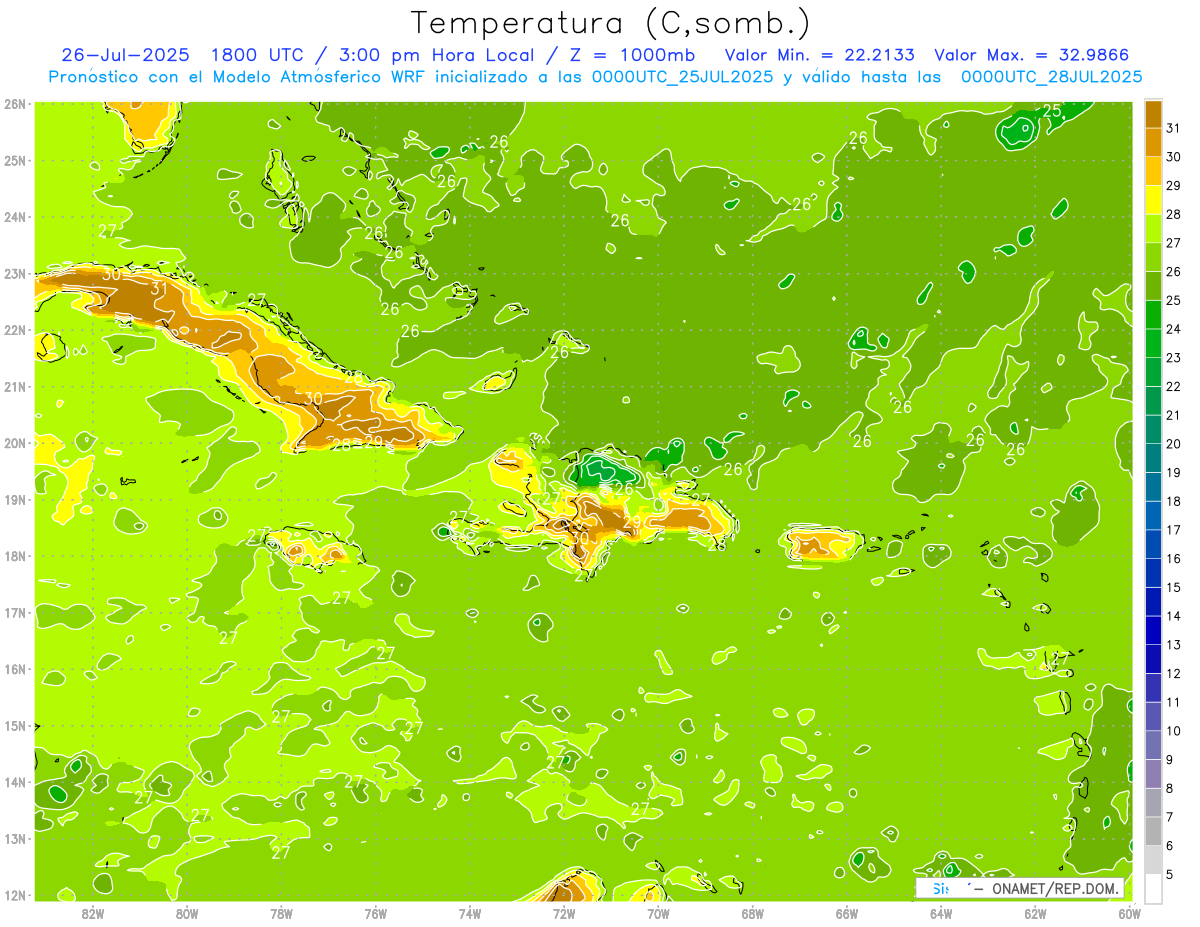Click the colorbar segment between 25 and 26
1200x927 pixels.
click(1154, 286)
